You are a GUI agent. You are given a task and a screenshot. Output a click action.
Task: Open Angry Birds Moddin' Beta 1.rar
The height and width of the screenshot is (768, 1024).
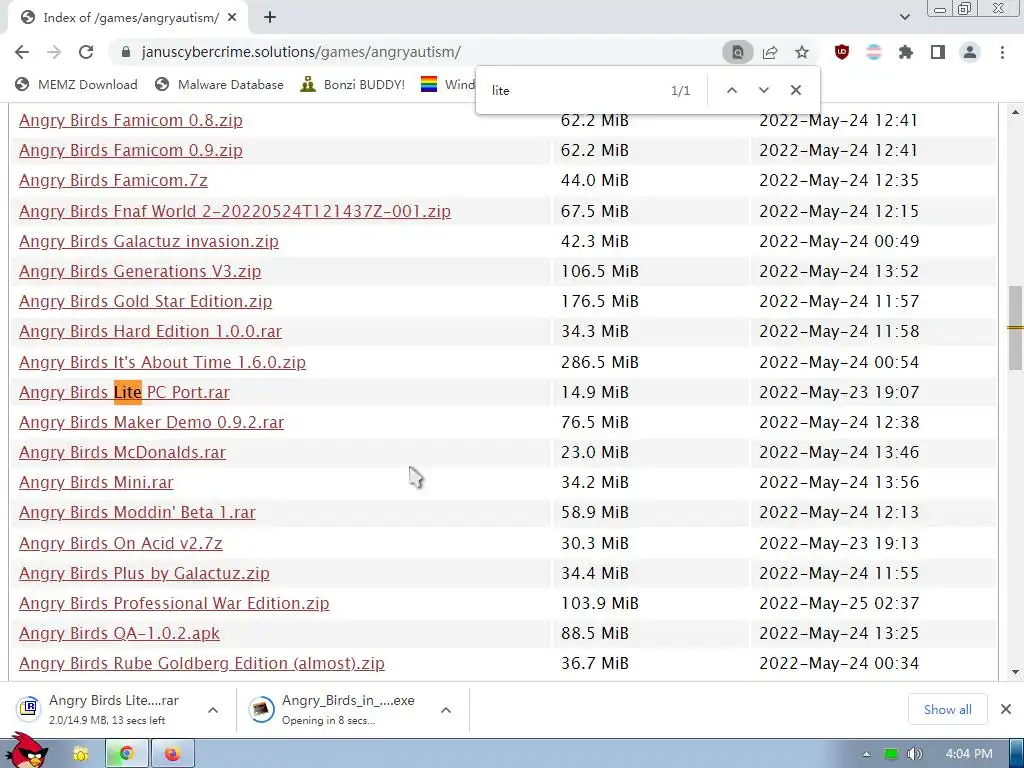point(137,513)
